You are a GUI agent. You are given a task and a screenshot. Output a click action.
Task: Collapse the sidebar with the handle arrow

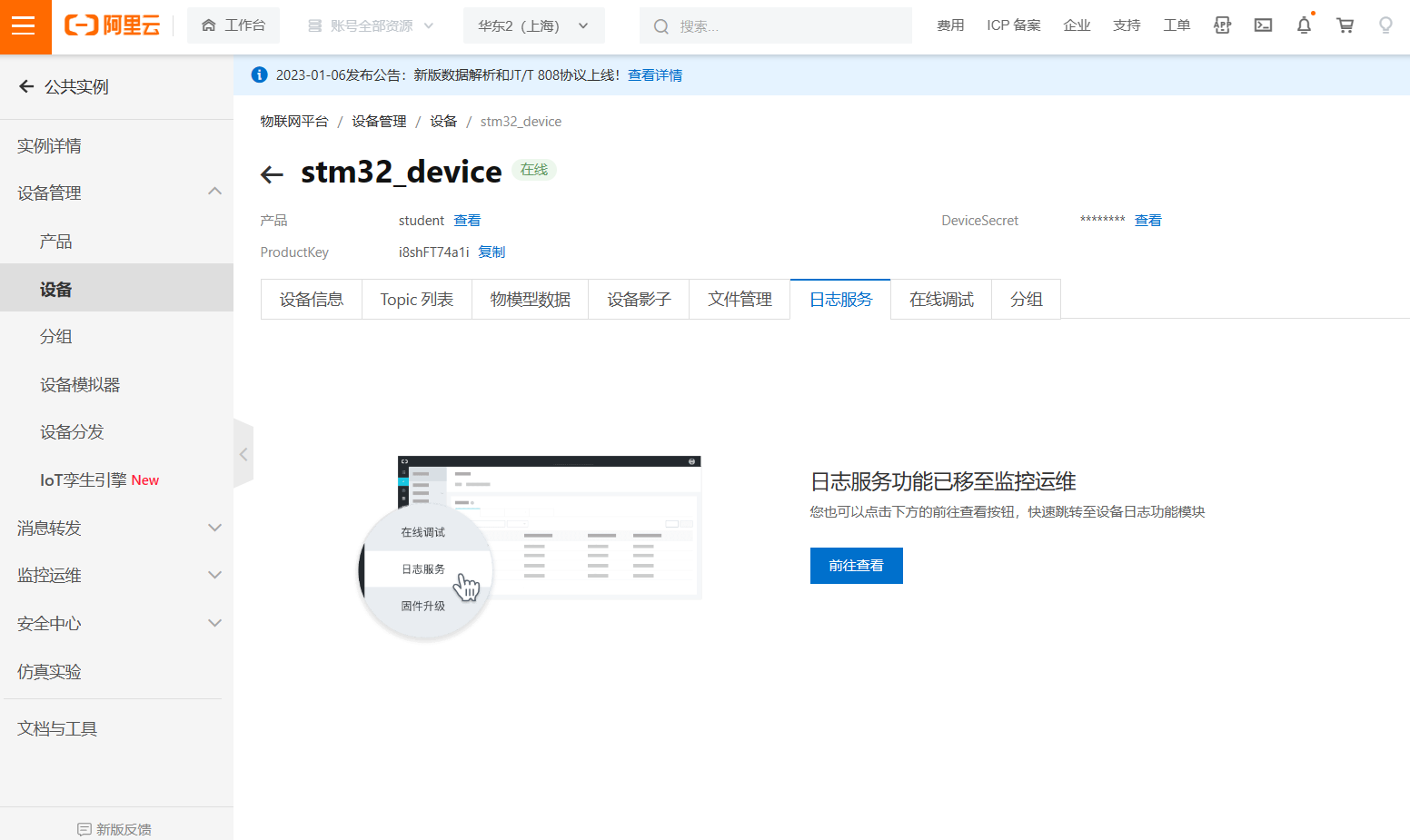tap(243, 454)
